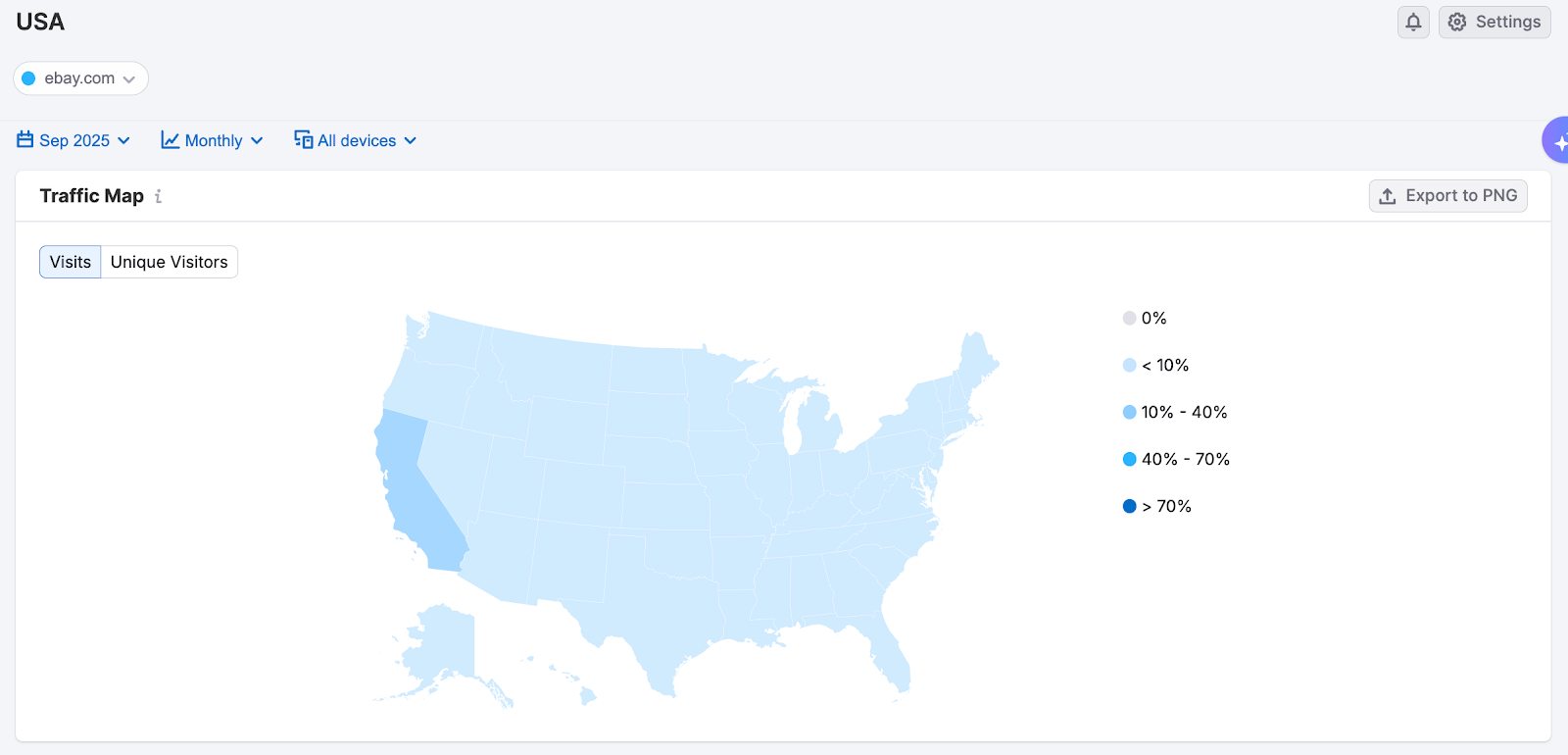This screenshot has width=1568, height=755.
Task: Expand the All devices filter
Action: tap(356, 139)
